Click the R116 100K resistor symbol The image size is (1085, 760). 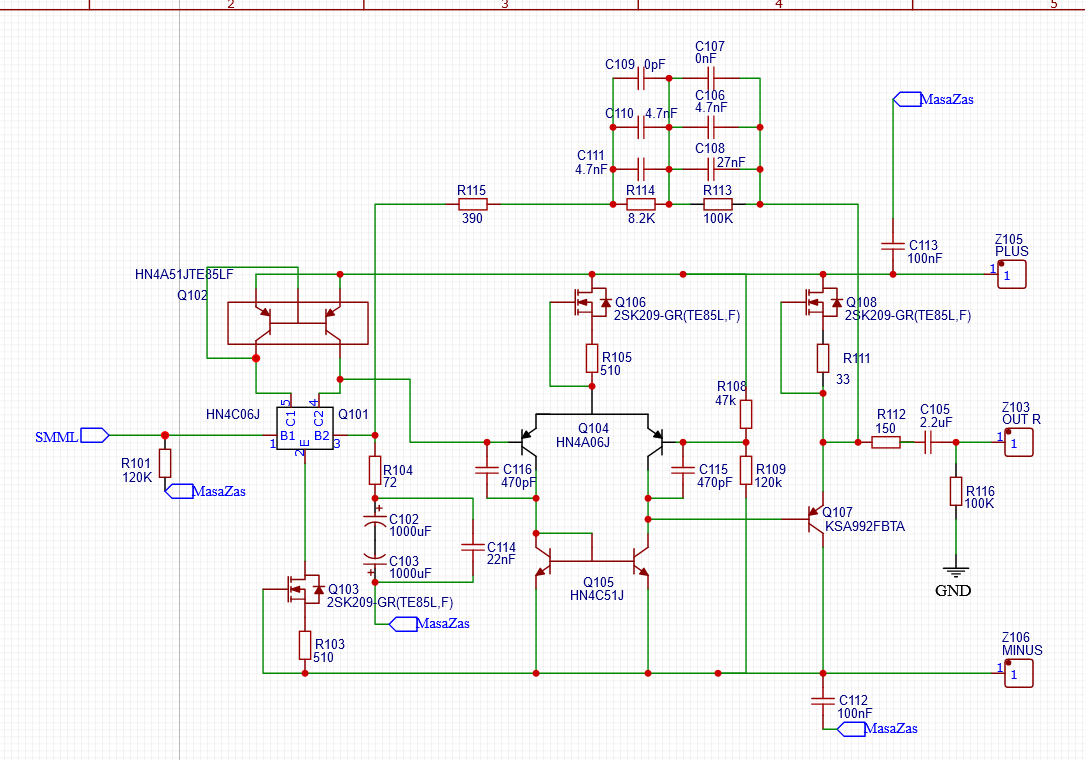click(956, 493)
